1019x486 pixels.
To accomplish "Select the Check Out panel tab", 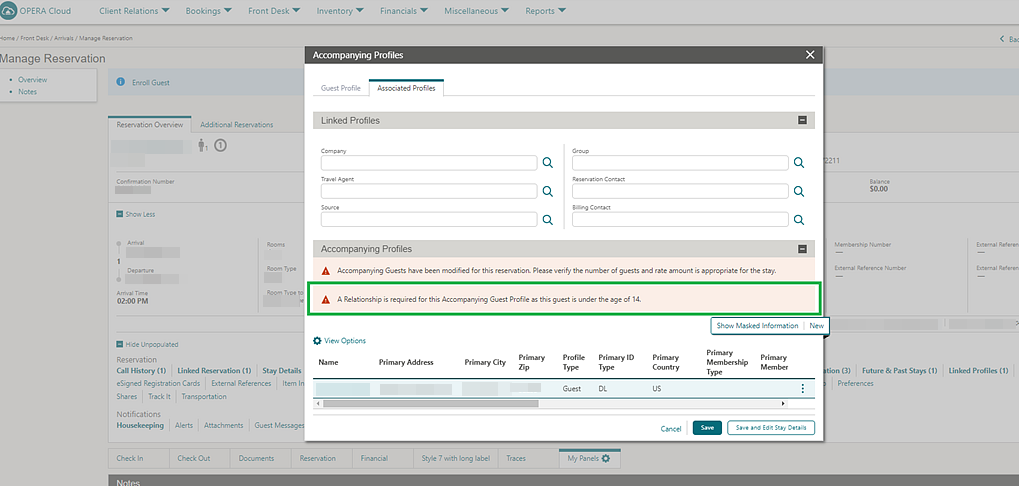I will [x=200, y=458].
